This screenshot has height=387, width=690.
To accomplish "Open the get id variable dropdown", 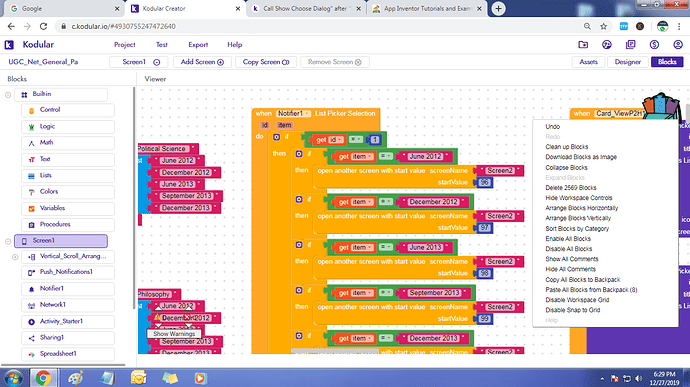I will click(336, 140).
